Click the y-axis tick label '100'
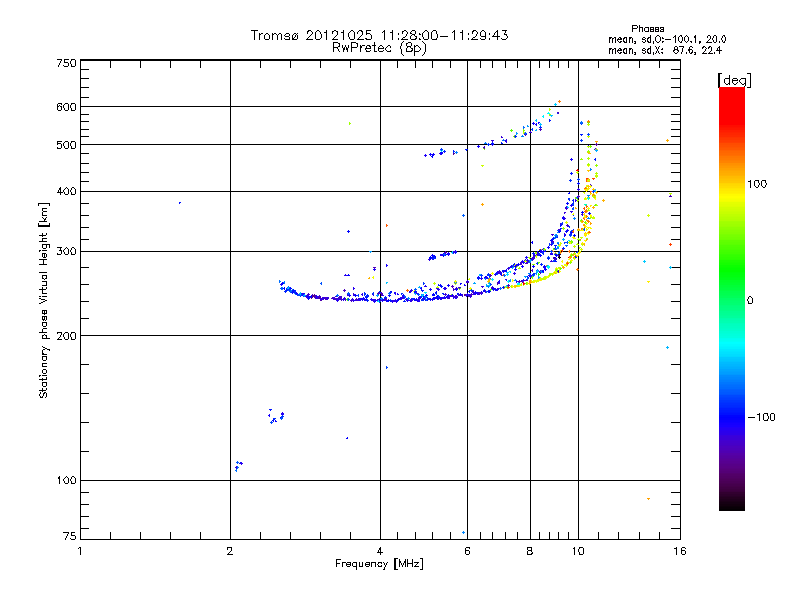Viewport: 800px width, 600px height. [66, 481]
